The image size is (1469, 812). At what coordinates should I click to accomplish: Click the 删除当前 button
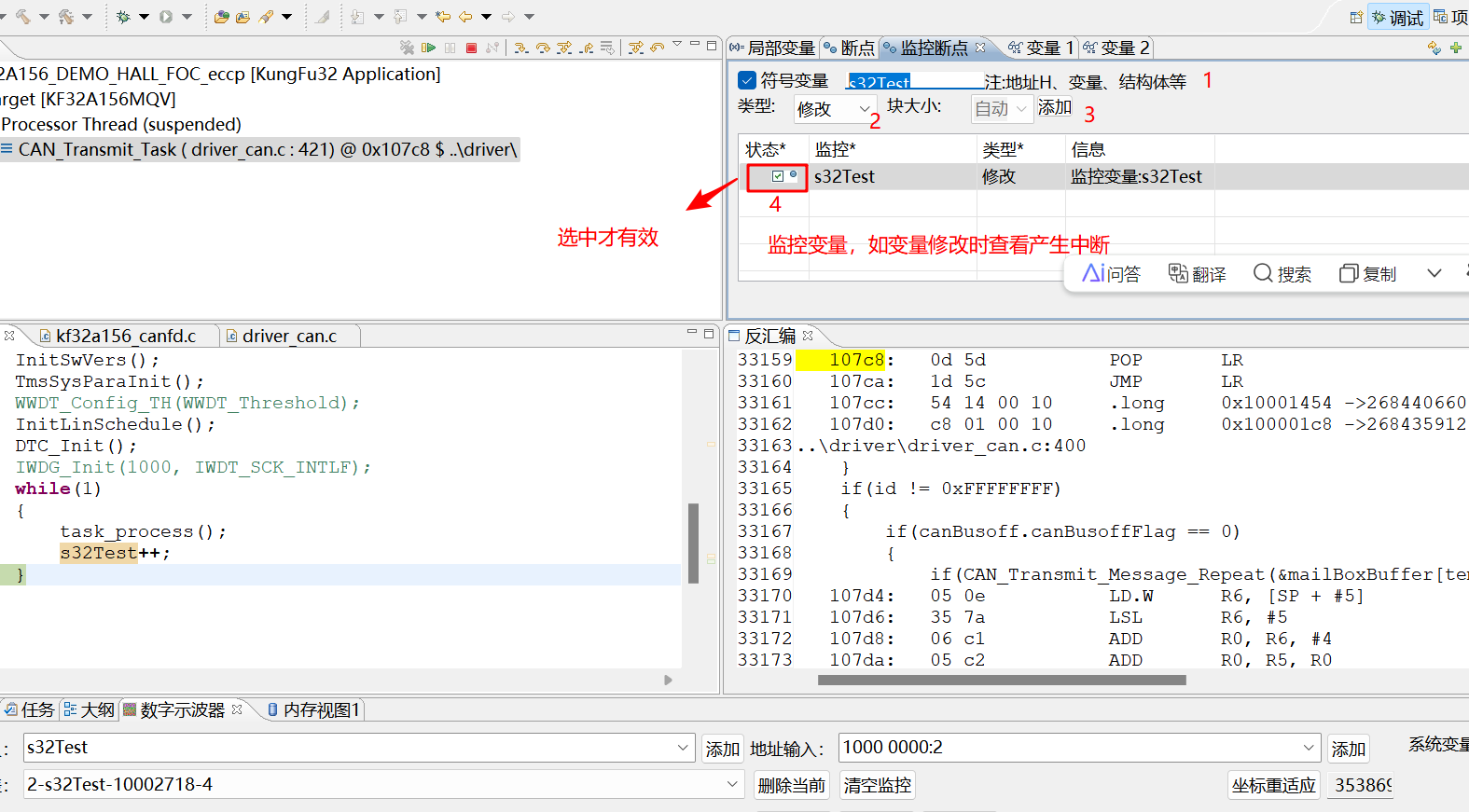pos(792,785)
